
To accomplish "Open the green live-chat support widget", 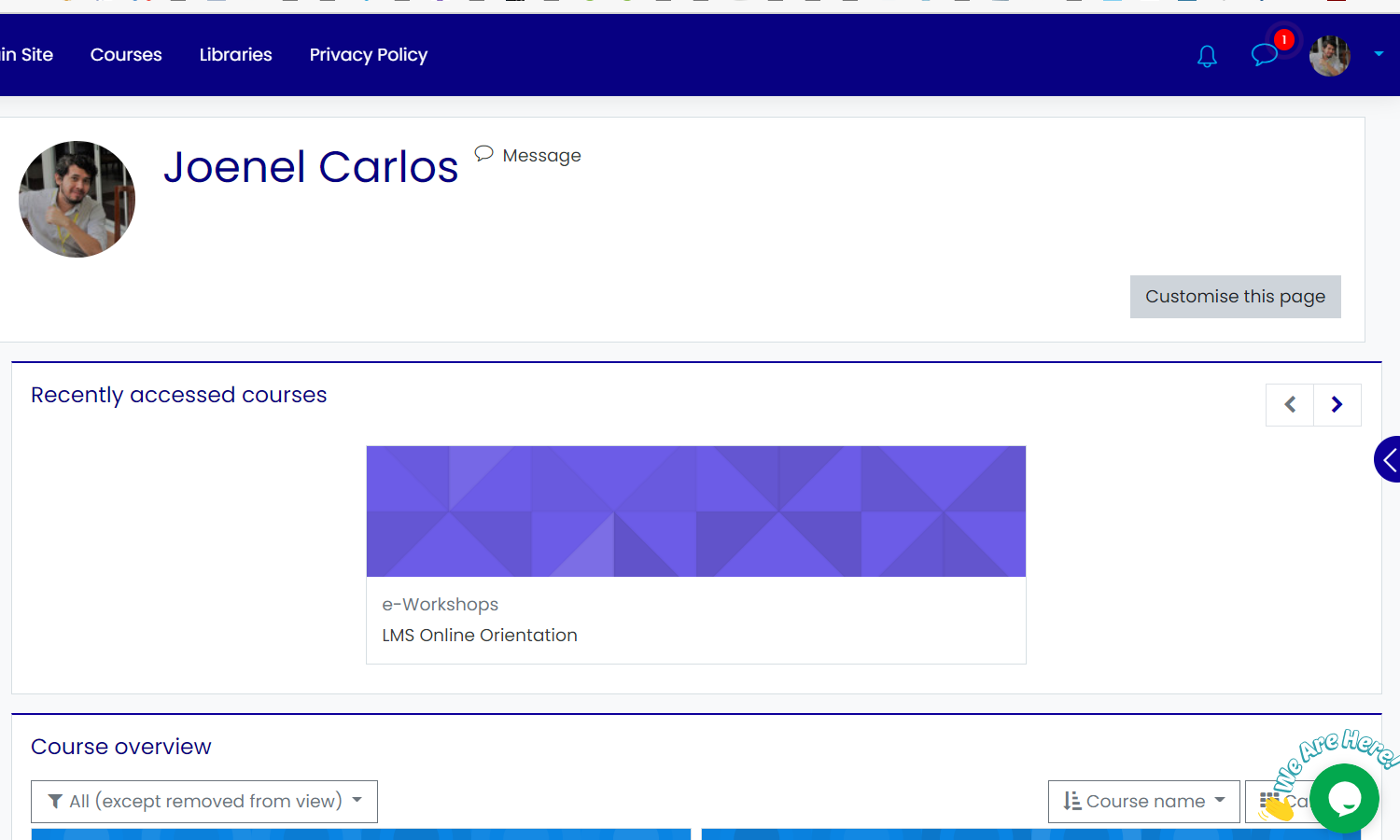I will [1344, 799].
